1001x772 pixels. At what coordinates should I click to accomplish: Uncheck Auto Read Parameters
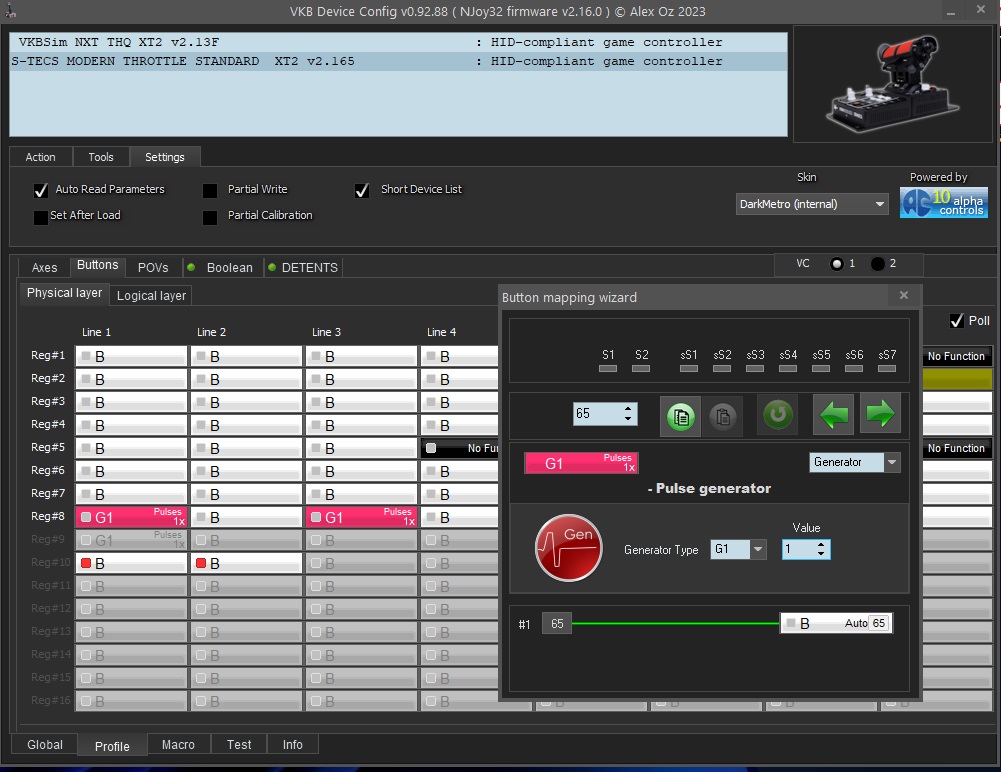(41, 190)
